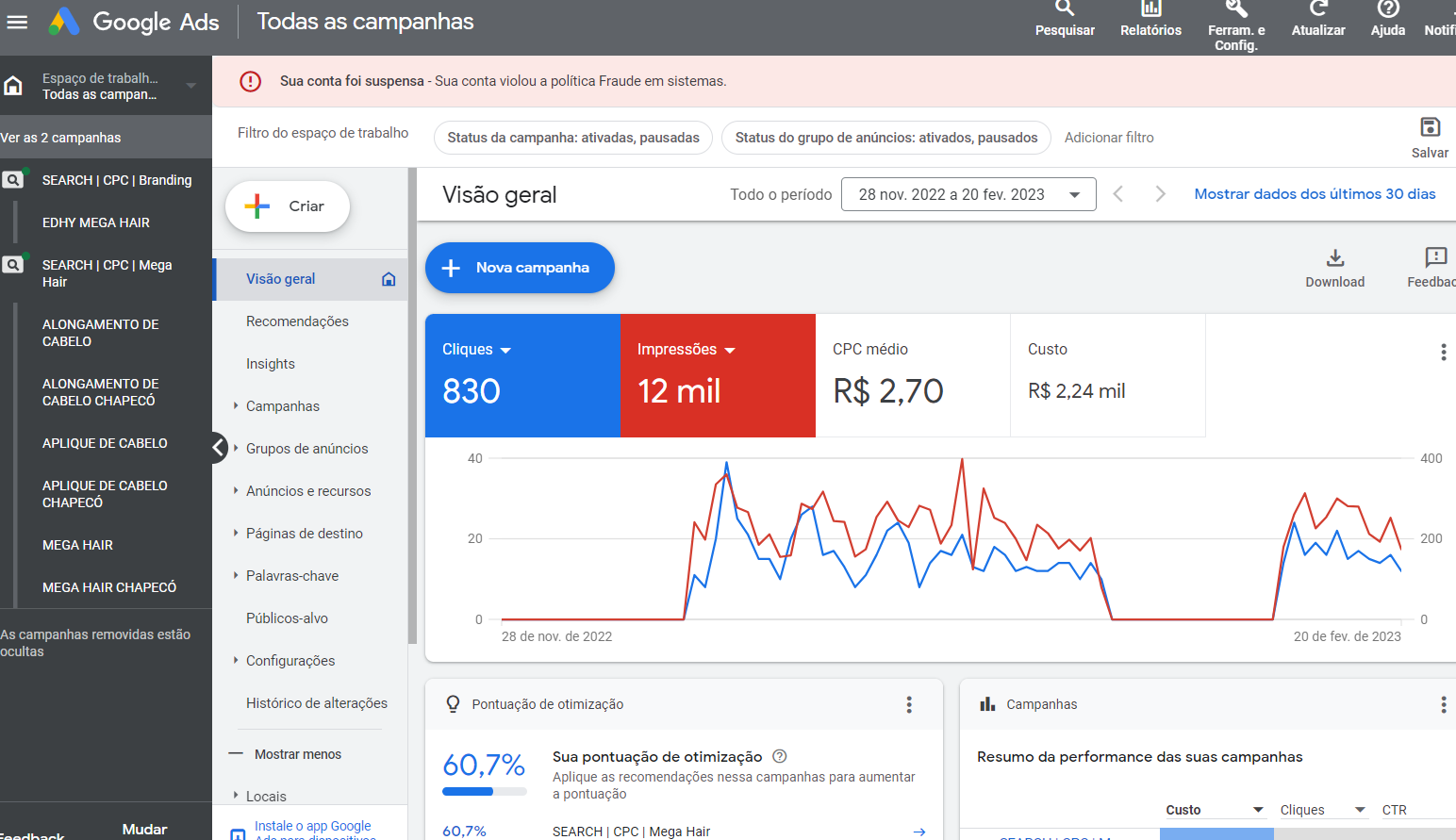The image size is (1456, 840).
Task: Go to next date period arrow
Action: click(1160, 194)
